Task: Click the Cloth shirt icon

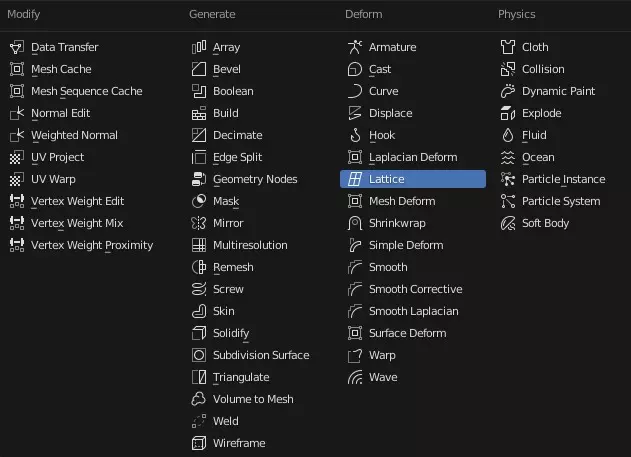Action: point(508,47)
